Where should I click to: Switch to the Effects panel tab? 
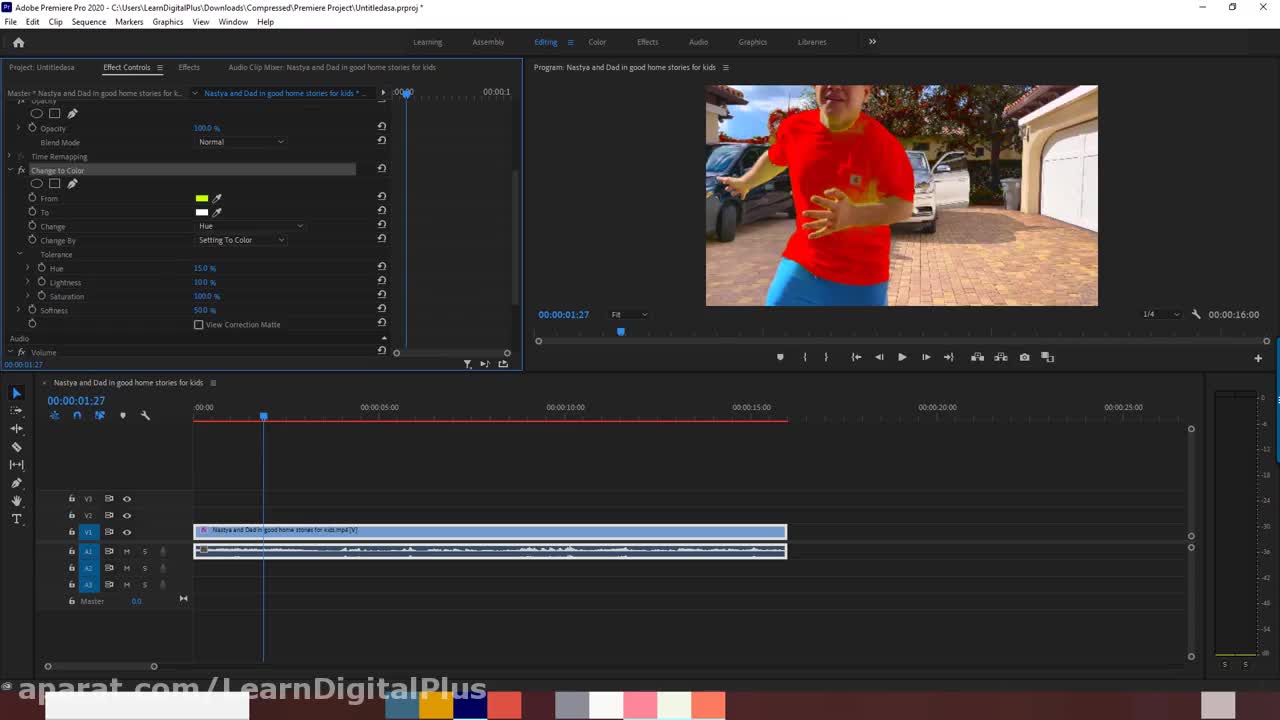click(x=189, y=67)
